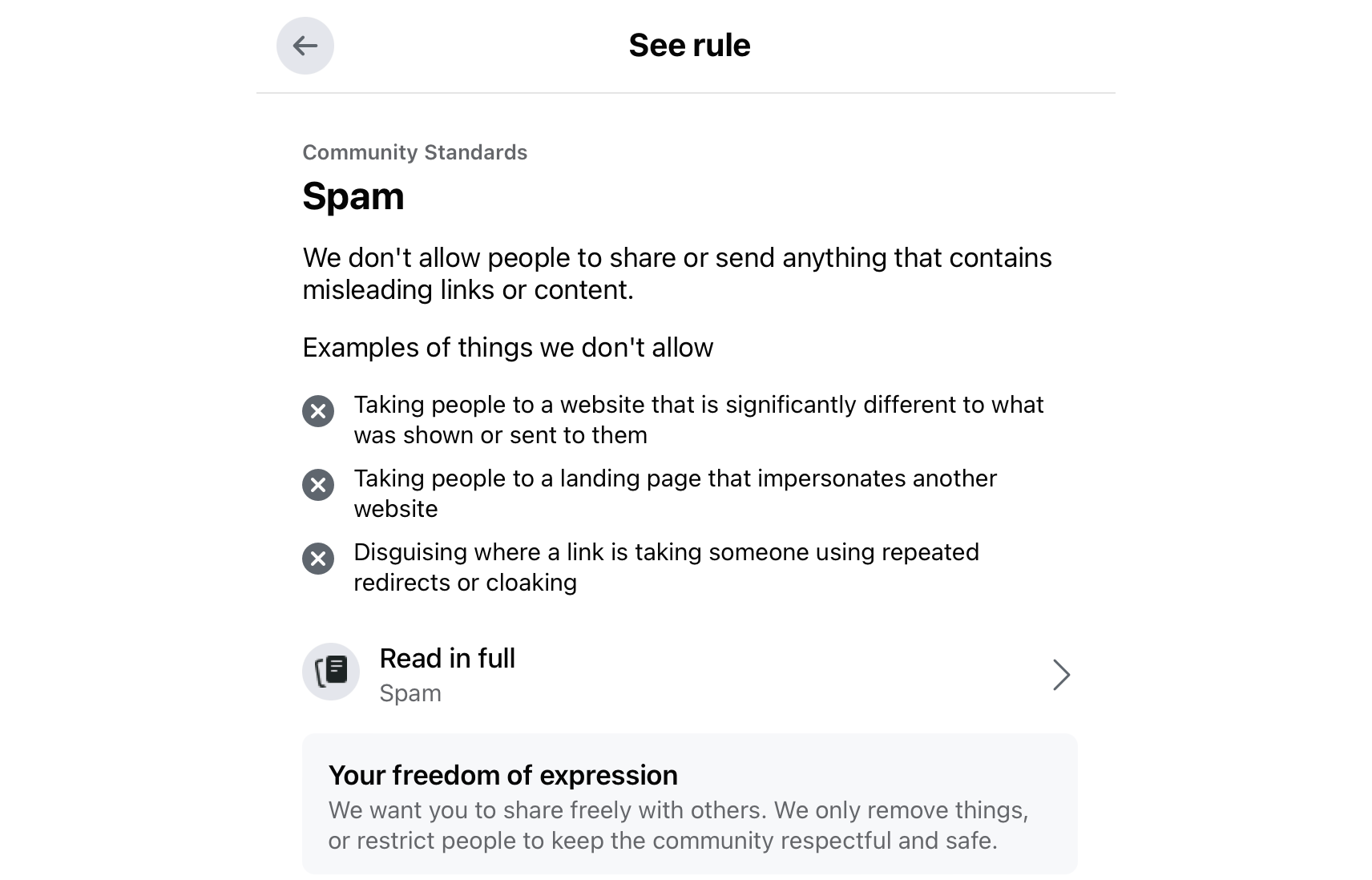
Task: Click the X icon beside the significantly different website example
Action: click(x=318, y=411)
